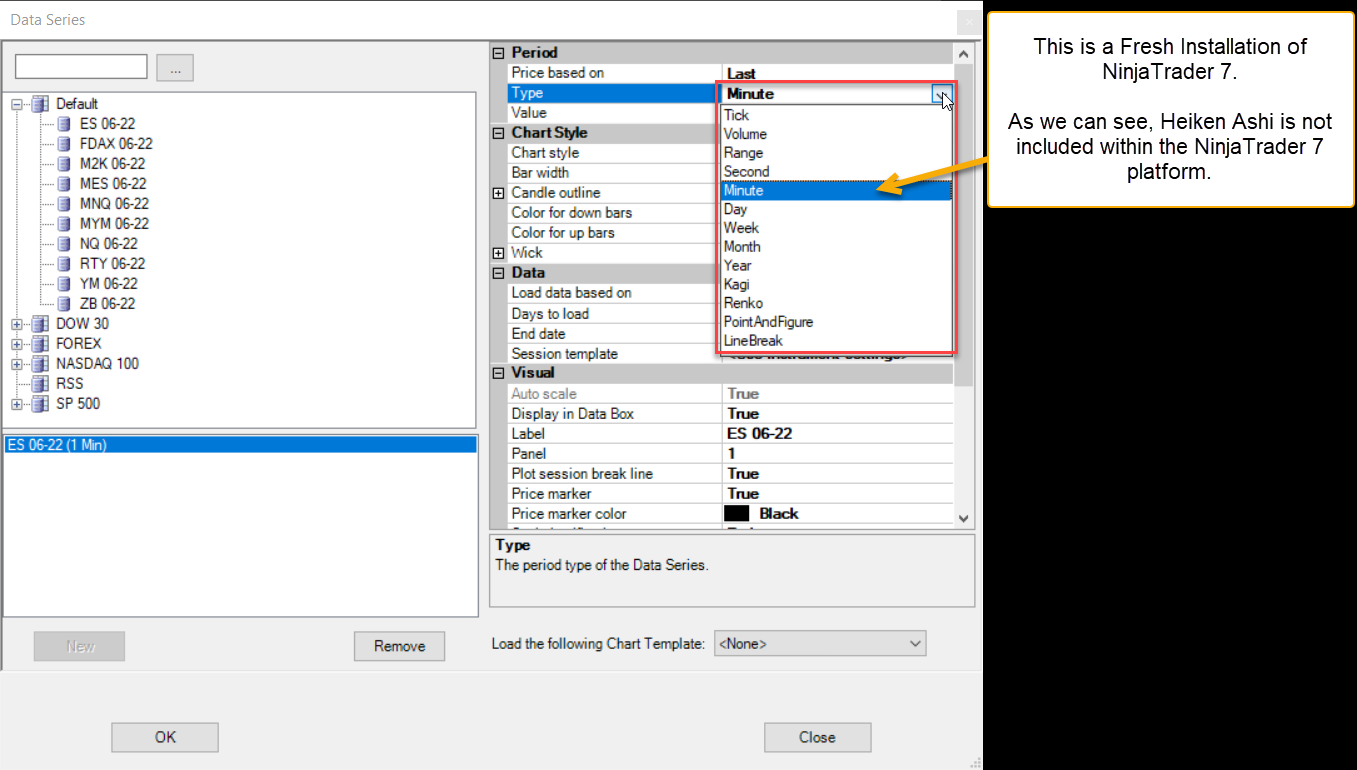This screenshot has width=1357, height=770.
Task: Expand the DOW 30 list
Action: pos(17,324)
